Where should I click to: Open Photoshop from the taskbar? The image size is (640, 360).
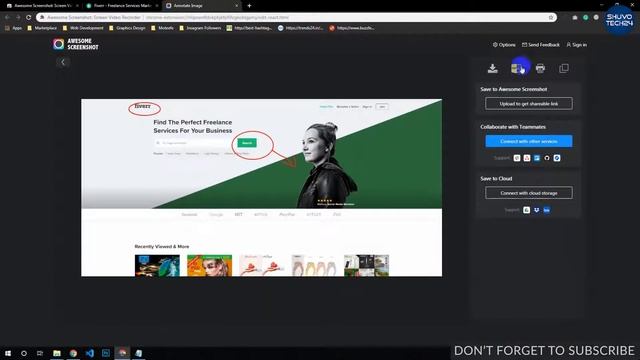tap(106, 353)
